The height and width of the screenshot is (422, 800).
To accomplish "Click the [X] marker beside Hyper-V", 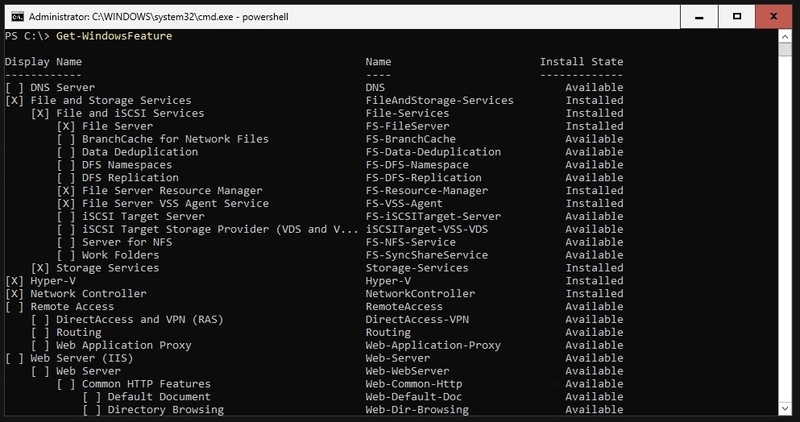I will pos(14,281).
